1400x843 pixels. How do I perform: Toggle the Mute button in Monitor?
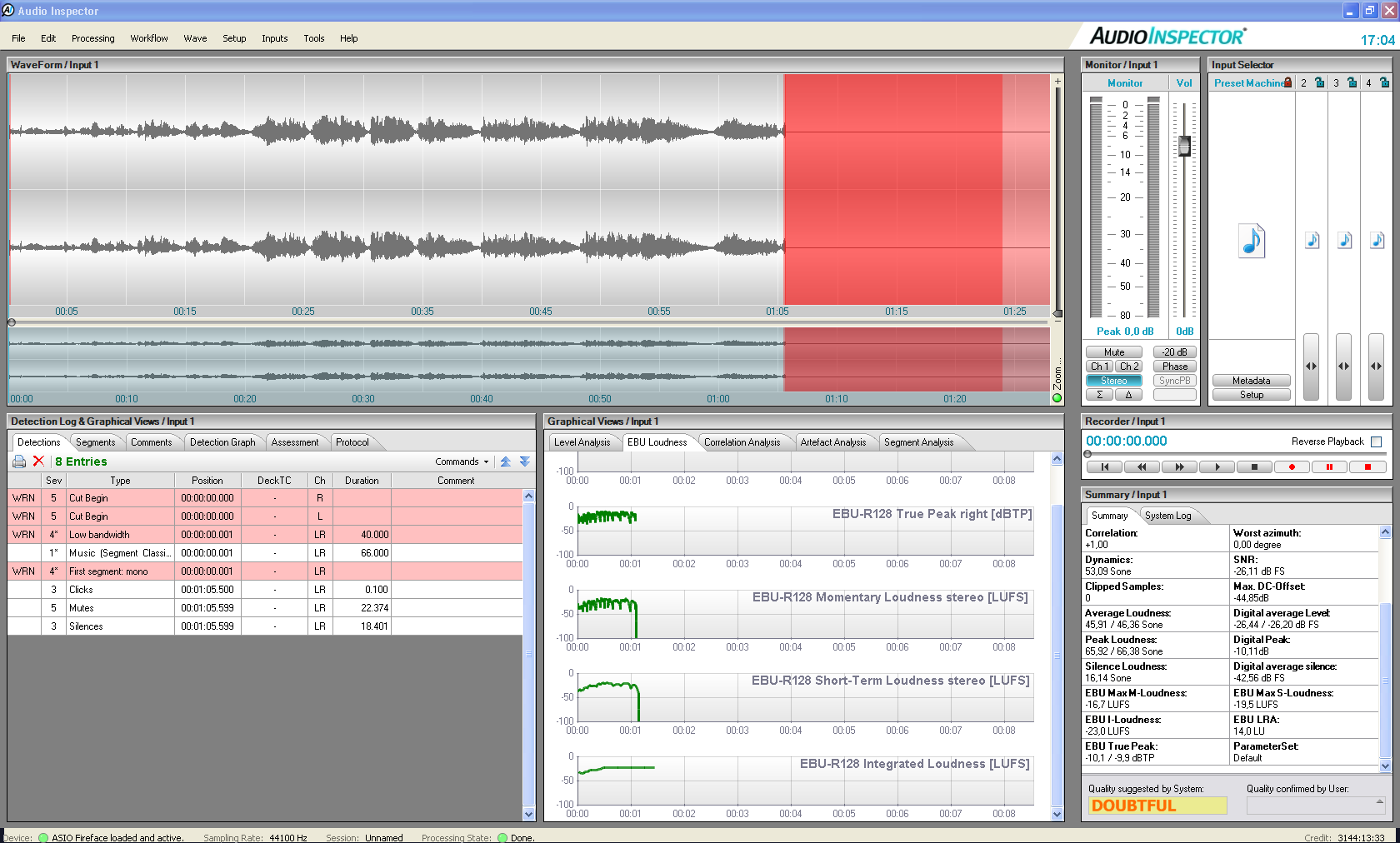click(x=1113, y=352)
